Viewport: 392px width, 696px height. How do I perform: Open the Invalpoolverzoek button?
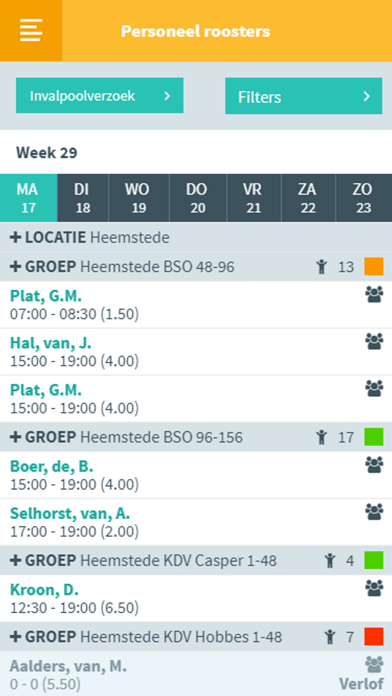pyautogui.click(x=100, y=95)
